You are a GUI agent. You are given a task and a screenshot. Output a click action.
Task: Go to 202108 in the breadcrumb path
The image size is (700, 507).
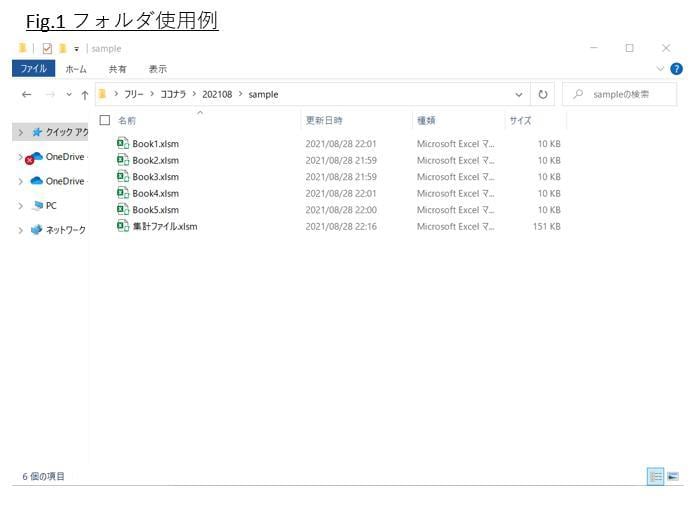(217, 95)
